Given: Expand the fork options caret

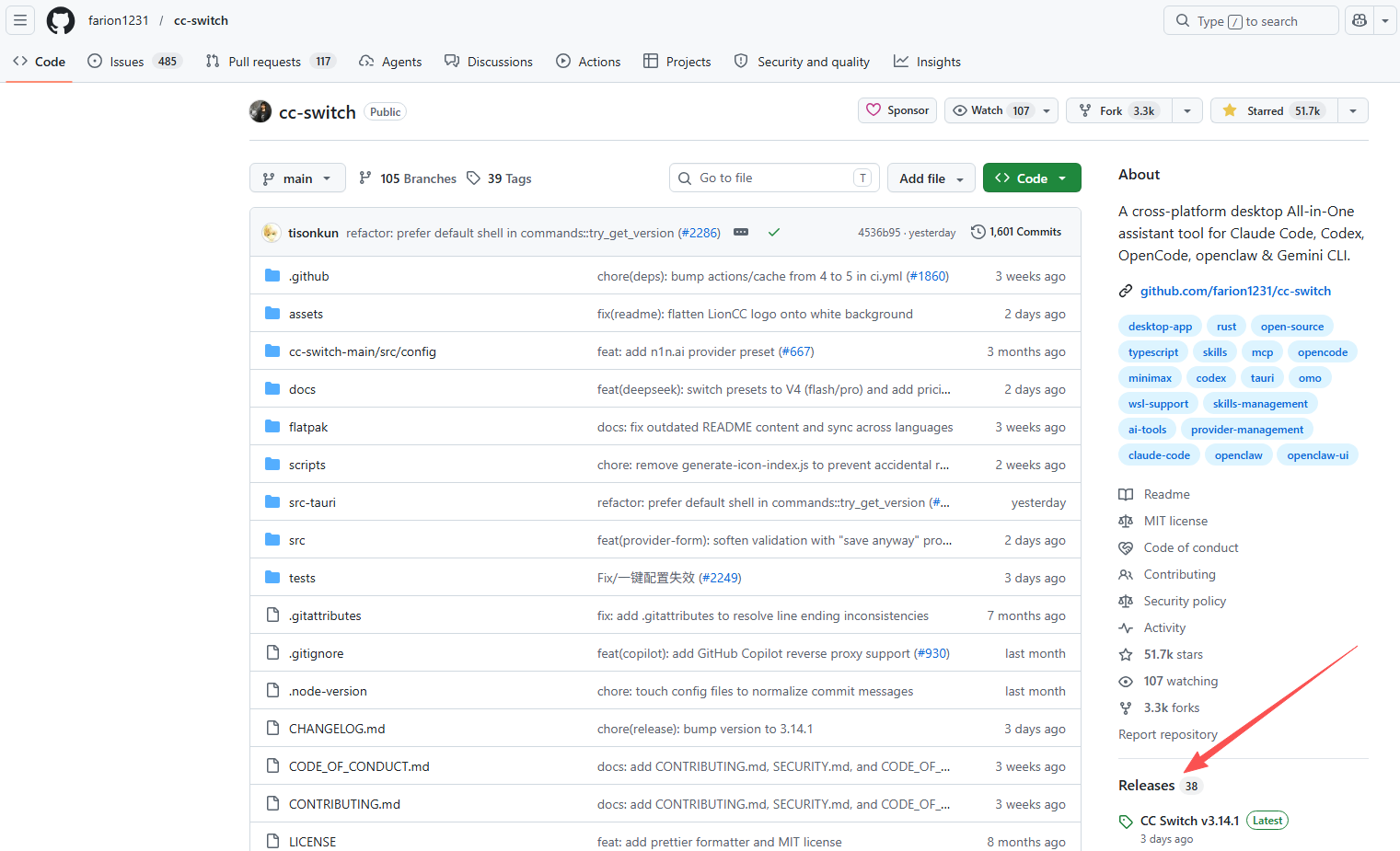Looking at the screenshot, I should tap(1187, 110).
